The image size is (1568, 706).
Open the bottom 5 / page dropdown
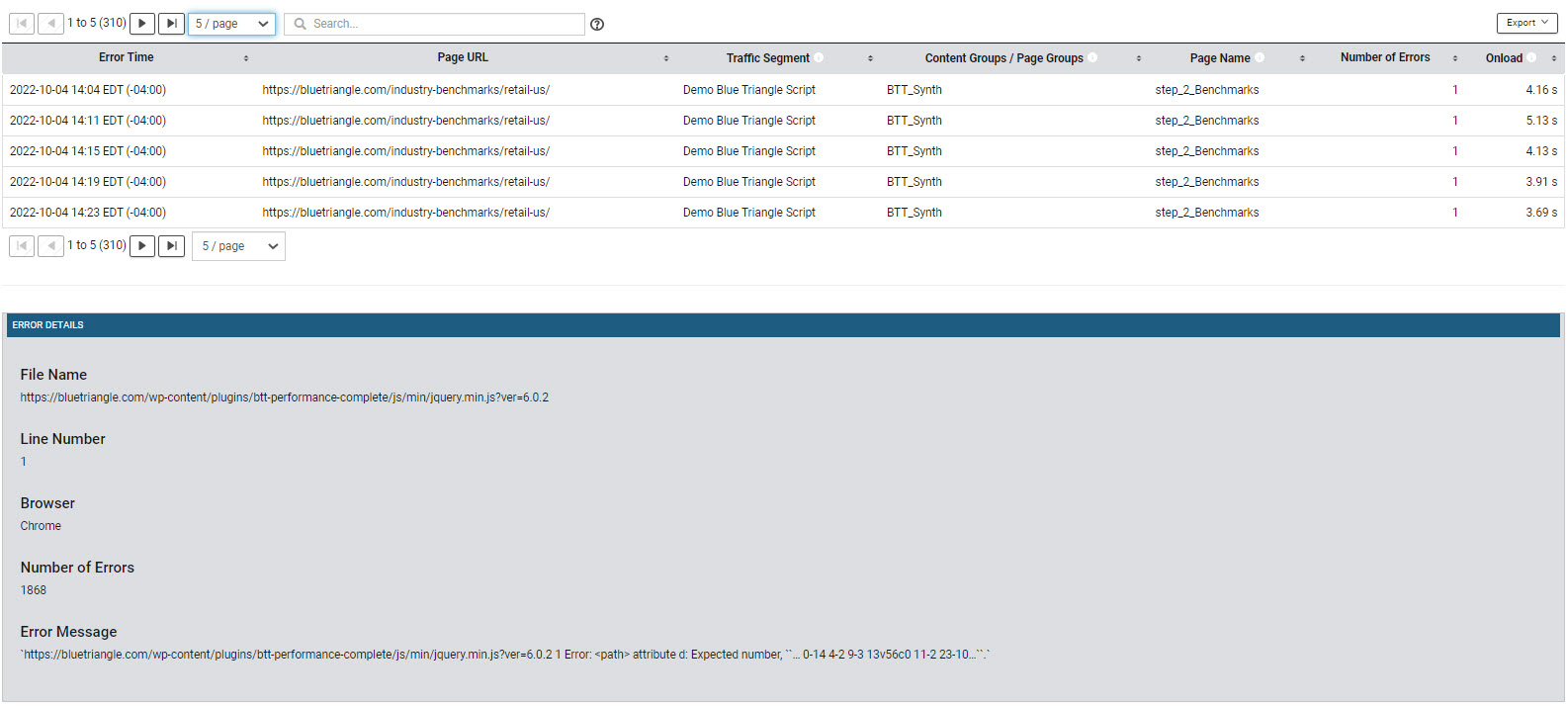[x=238, y=246]
